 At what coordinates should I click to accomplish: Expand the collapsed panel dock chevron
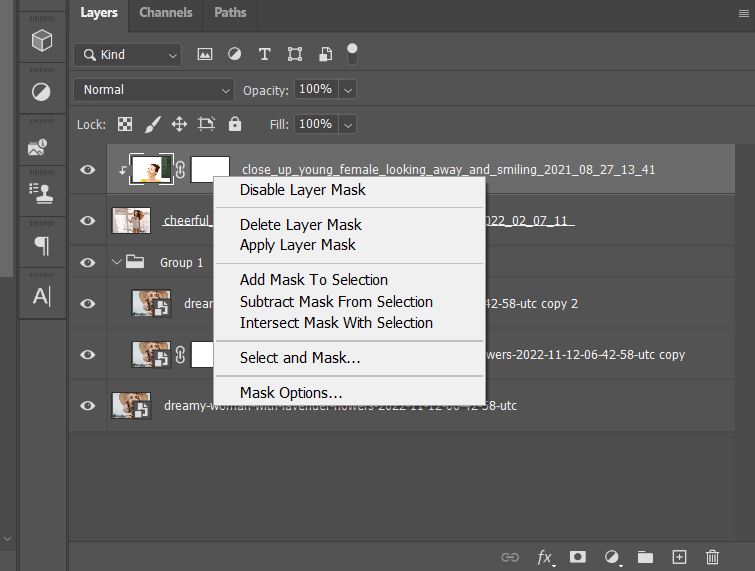click(7, 538)
